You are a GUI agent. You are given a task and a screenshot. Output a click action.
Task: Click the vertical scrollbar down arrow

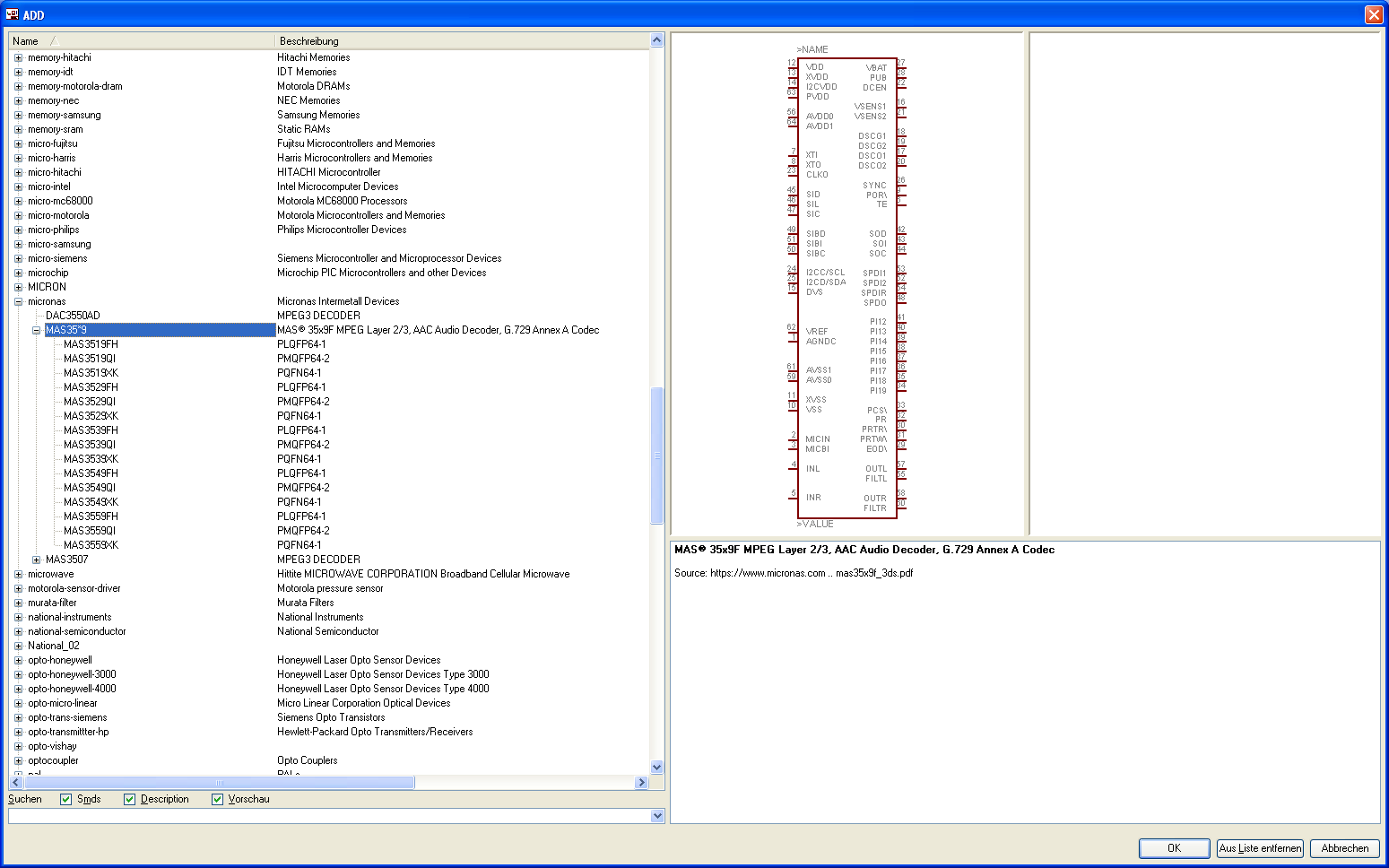656,767
